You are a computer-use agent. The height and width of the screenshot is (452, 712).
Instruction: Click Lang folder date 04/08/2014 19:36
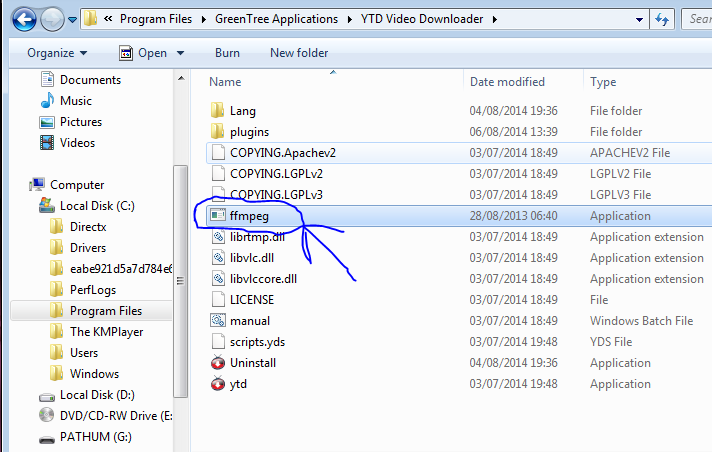tap(513, 111)
